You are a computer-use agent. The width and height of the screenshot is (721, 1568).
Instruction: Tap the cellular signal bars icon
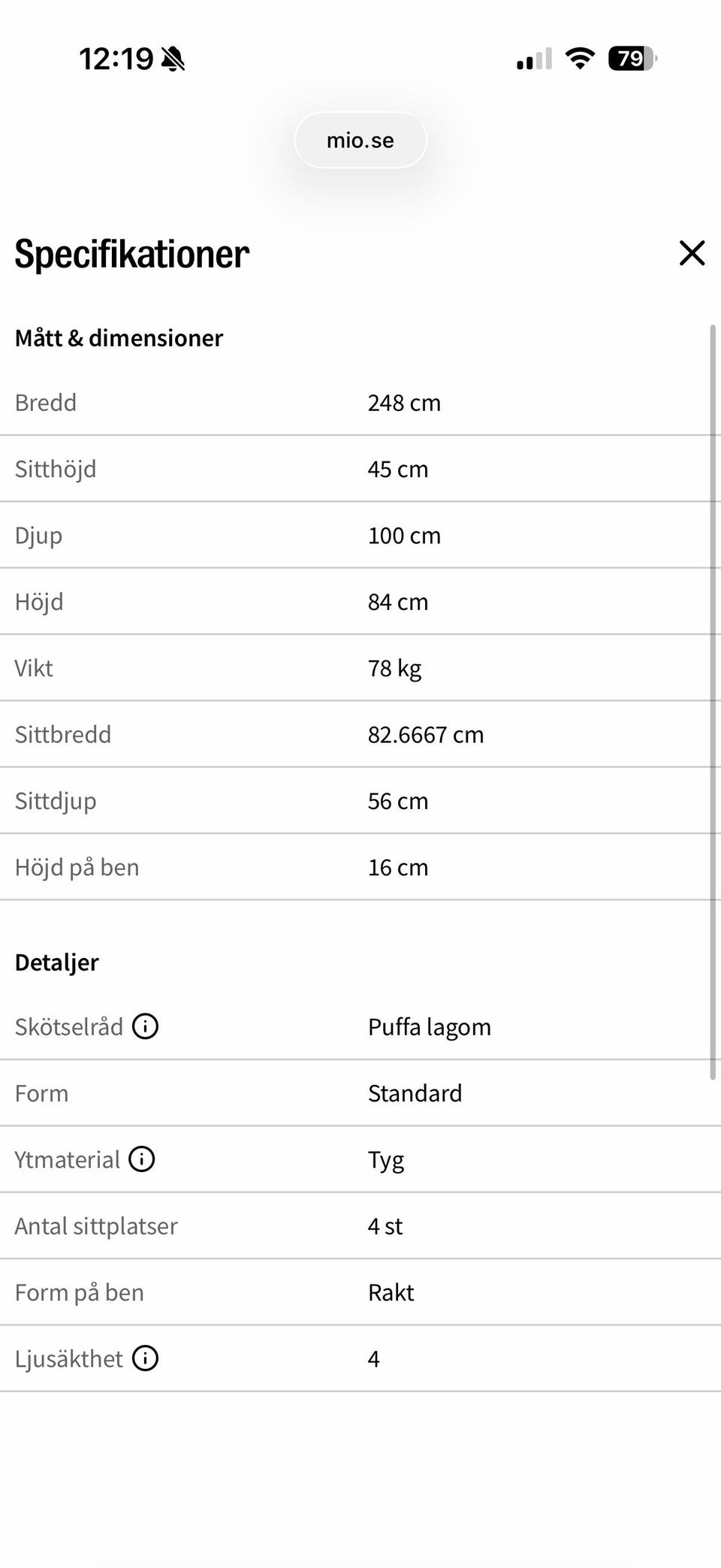[x=534, y=59]
